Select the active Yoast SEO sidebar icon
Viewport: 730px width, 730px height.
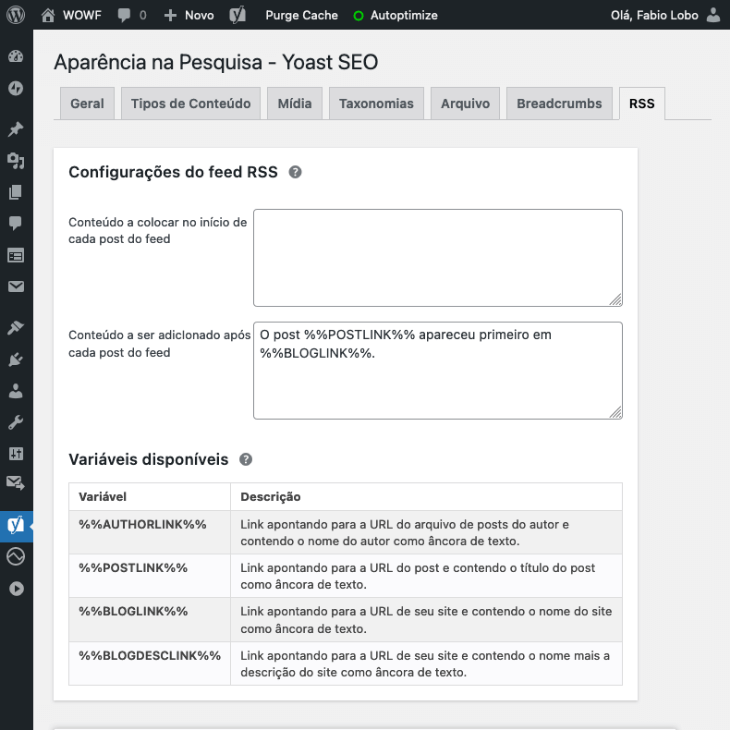click(x=16, y=526)
